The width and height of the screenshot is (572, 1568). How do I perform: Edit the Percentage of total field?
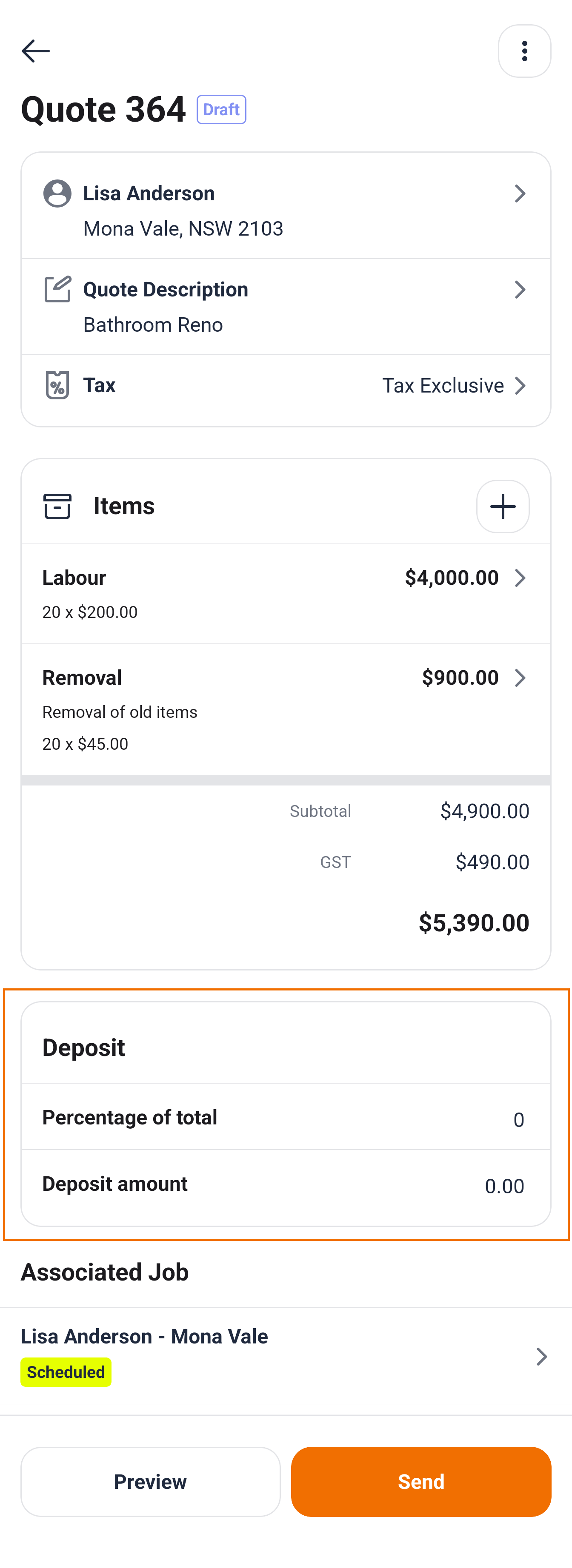pos(518,1119)
